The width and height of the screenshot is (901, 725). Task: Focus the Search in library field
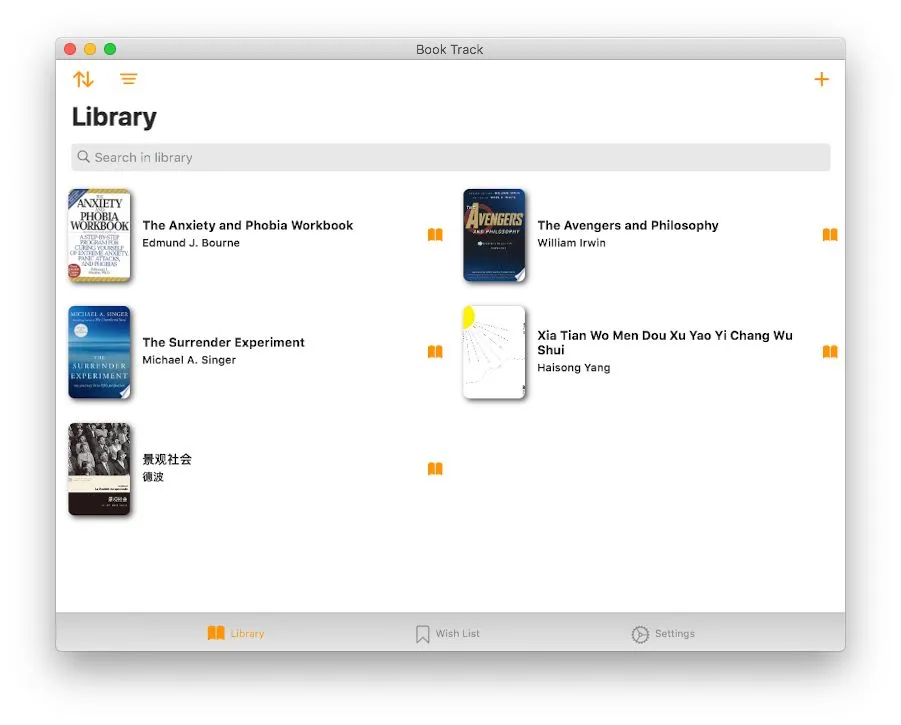(450, 157)
